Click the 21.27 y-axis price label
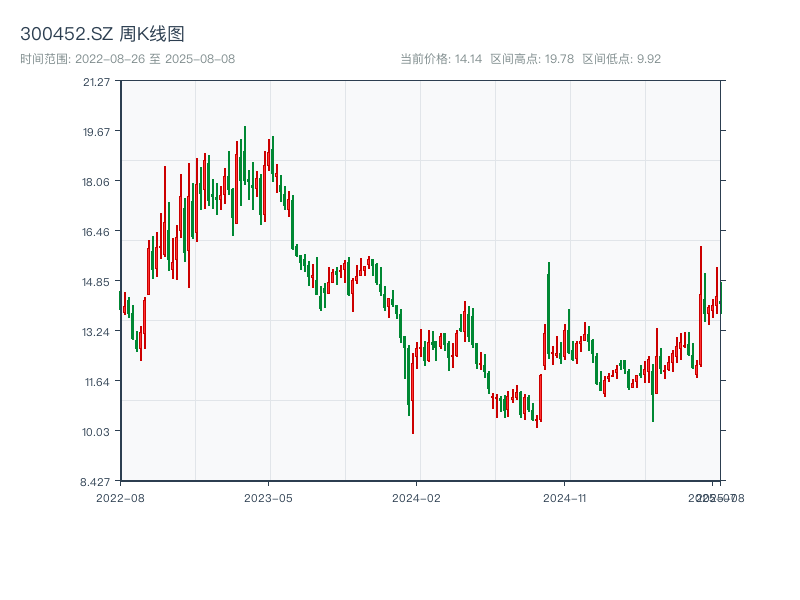This screenshot has height=600, width=800. (97, 81)
